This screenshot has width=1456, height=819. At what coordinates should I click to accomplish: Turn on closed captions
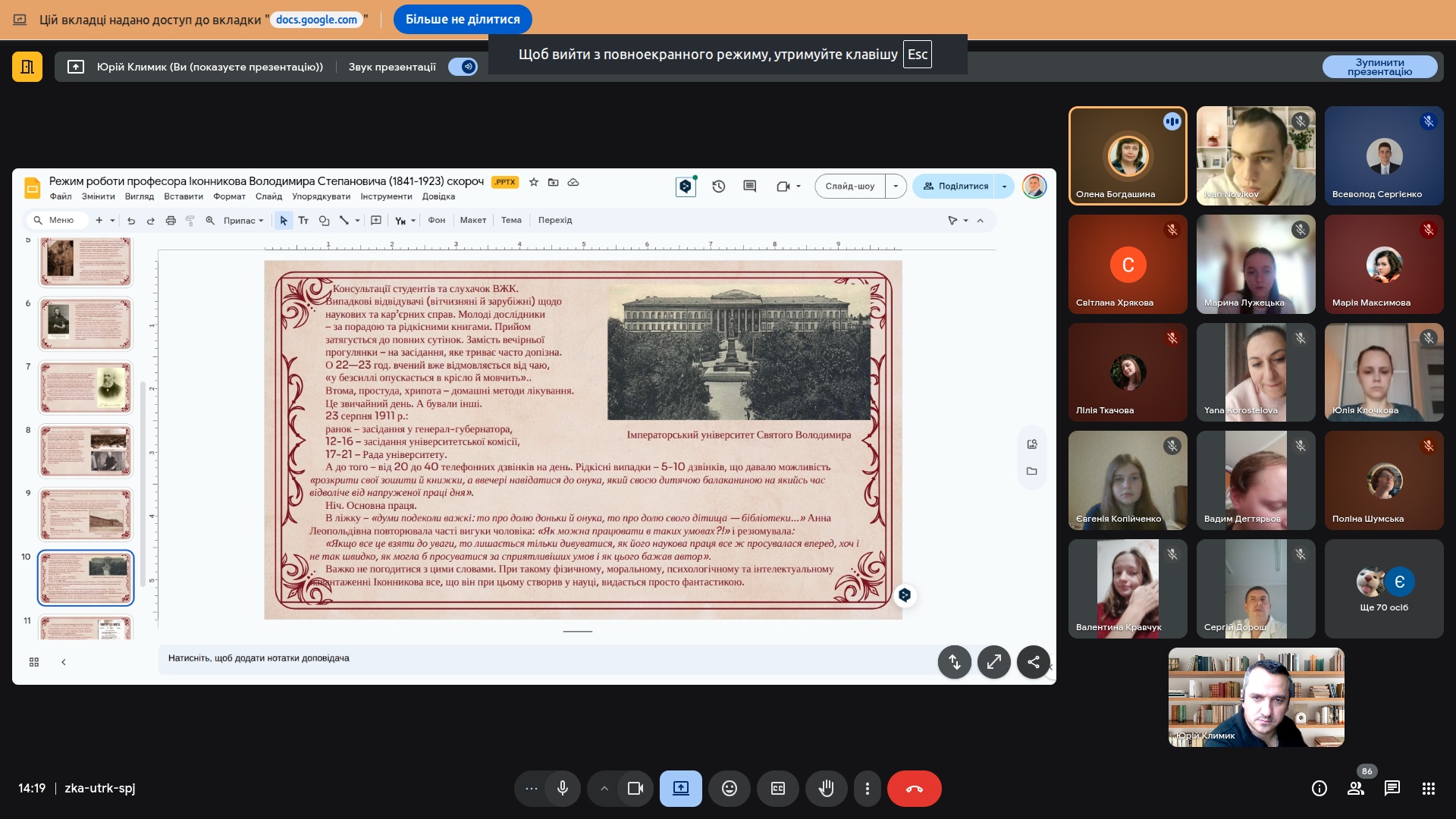click(777, 789)
